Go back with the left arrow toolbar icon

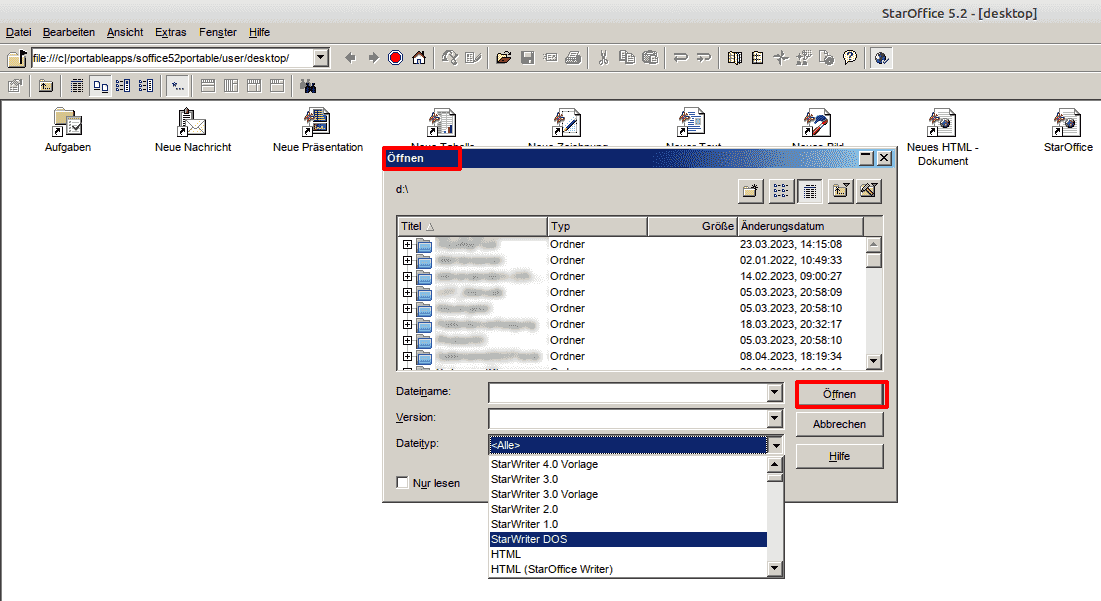coord(350,58)
